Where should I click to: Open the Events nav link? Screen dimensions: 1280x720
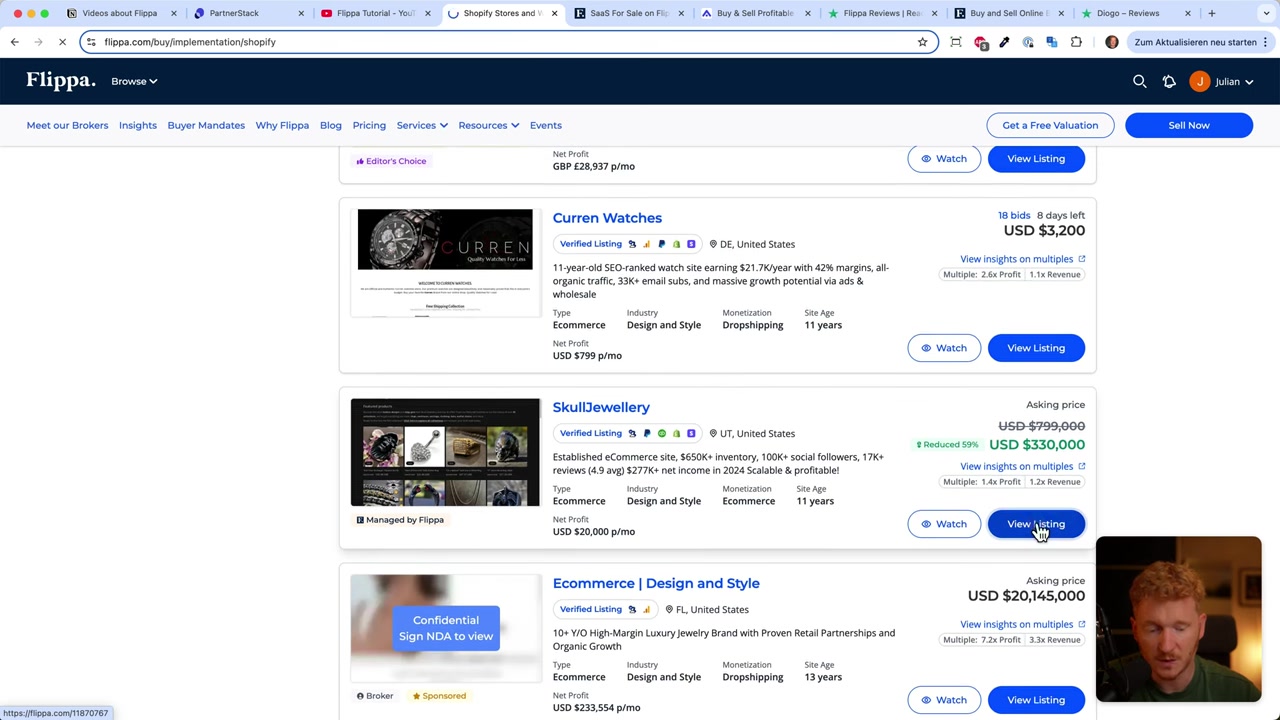(x=546, y=125)
